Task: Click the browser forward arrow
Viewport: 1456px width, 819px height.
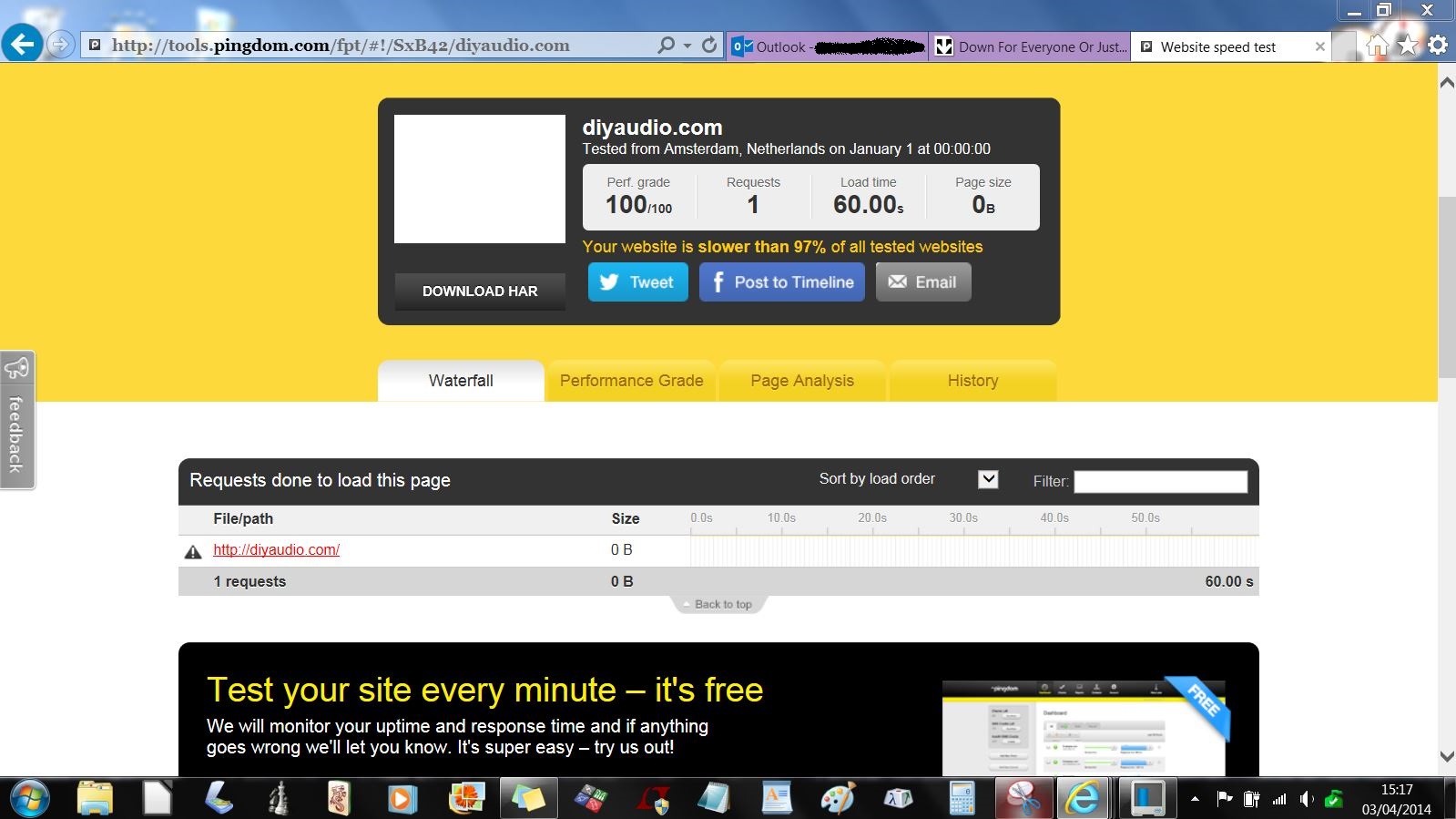Action: [60, 44]
